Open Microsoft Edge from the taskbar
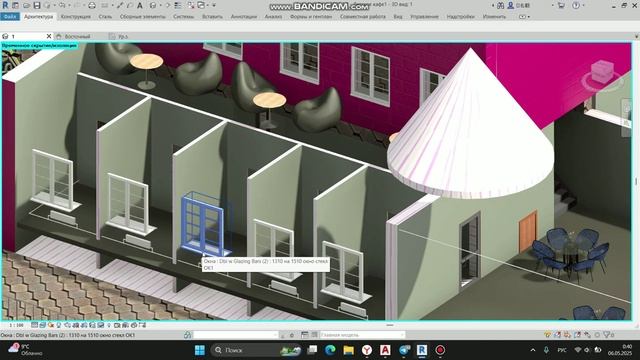This screenshot has height=360, width=640. [x=330, y=350]
